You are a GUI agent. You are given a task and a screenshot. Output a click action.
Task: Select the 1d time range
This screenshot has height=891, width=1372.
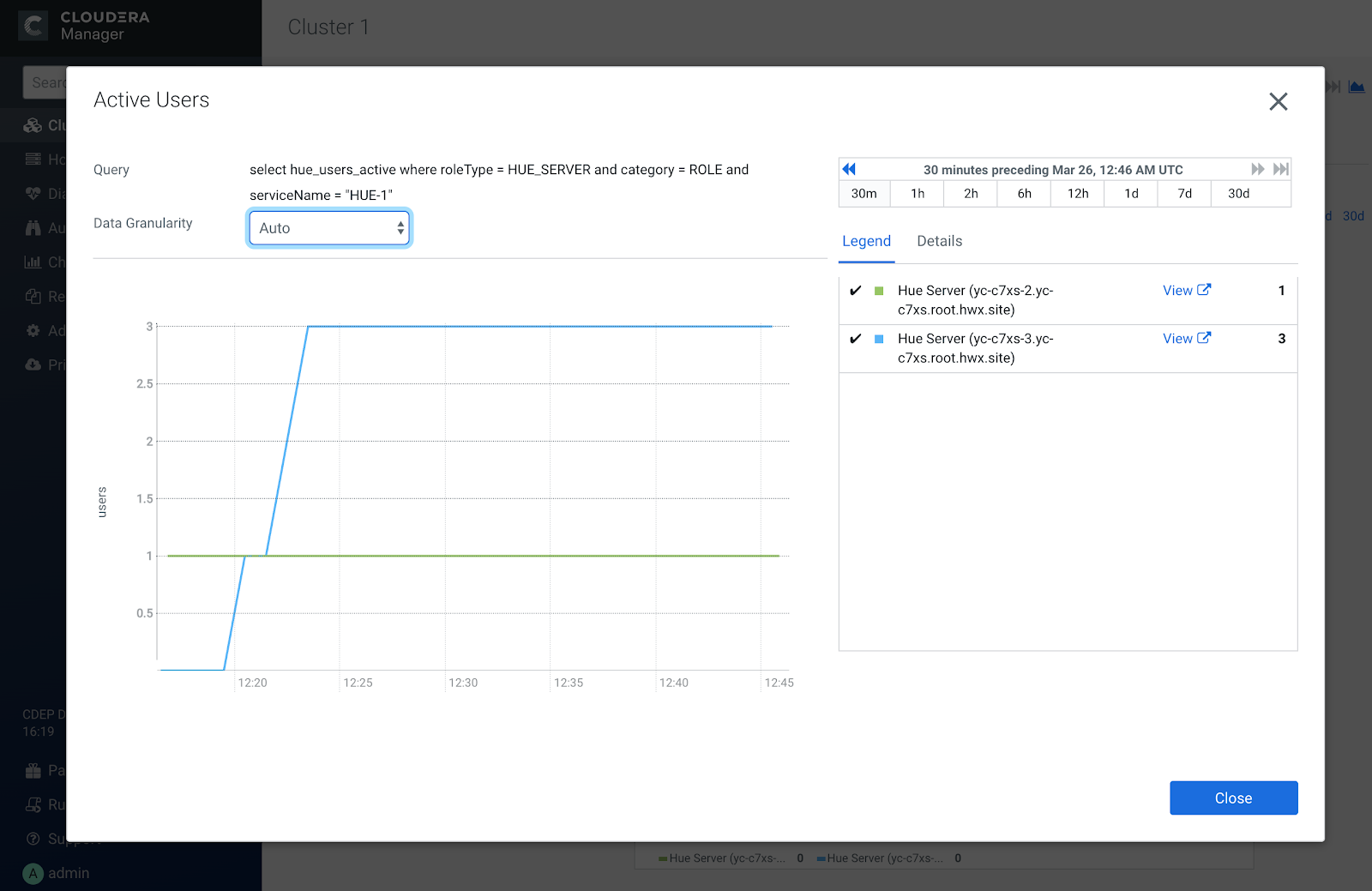1131,194
